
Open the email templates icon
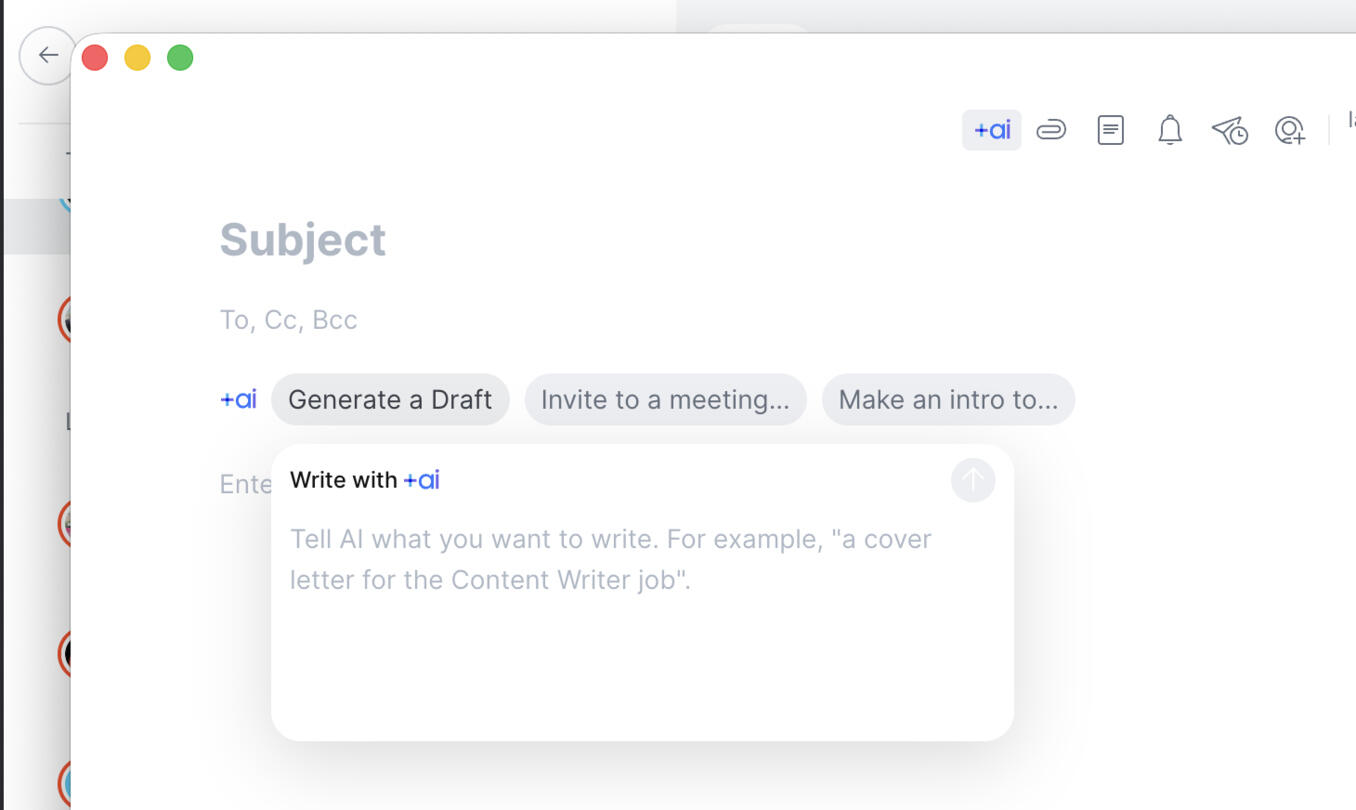tap(1110, 130)
